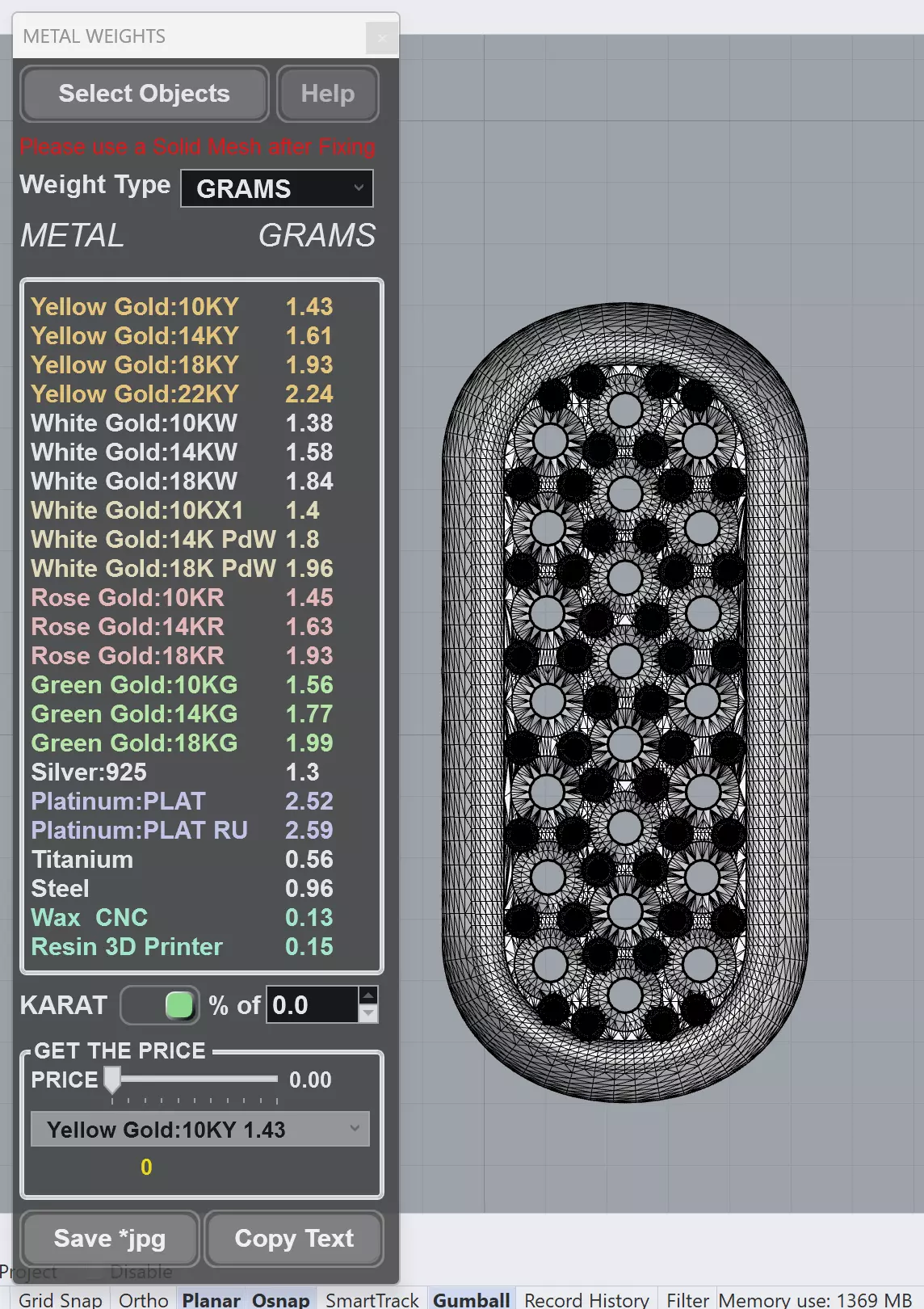Screen dimensions: 924x1309
Task: Select the White Gold:10KW row
Action: tap(183, 423)
